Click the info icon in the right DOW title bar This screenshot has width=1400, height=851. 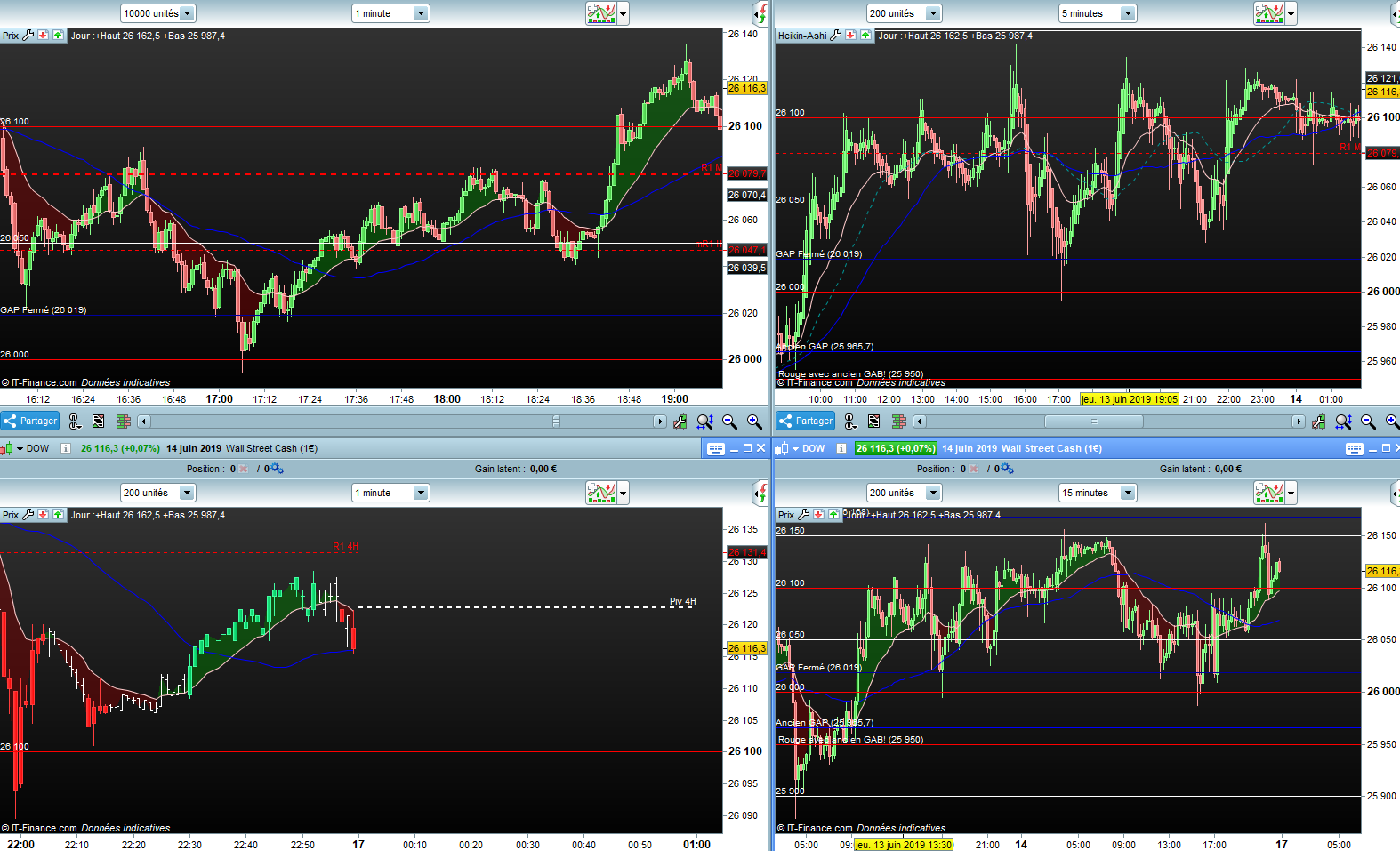[841, 448]
